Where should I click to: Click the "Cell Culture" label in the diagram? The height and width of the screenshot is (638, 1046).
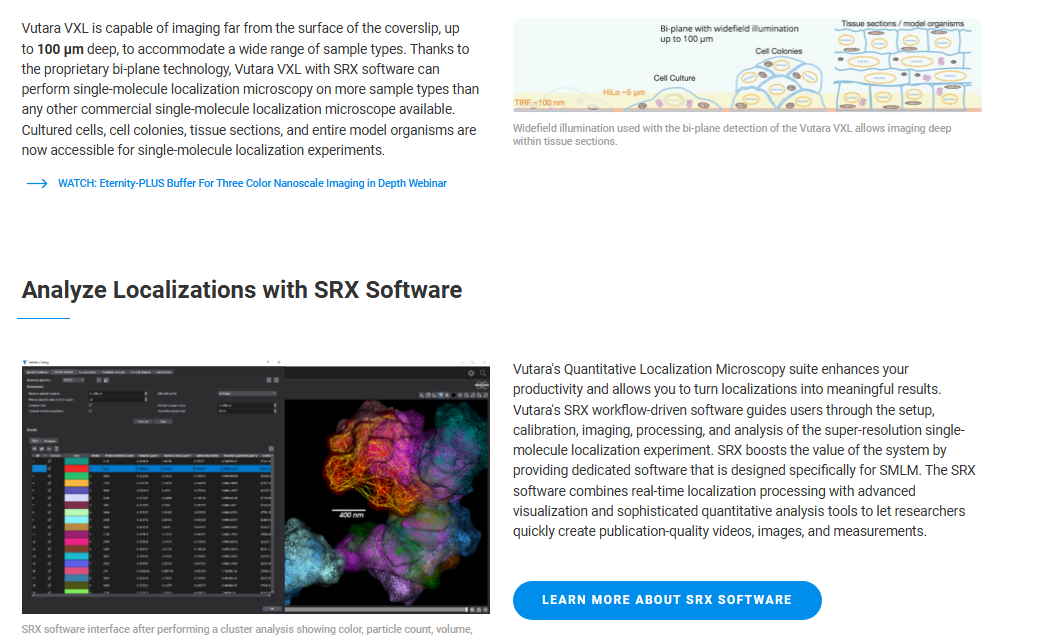coord(674,78)
